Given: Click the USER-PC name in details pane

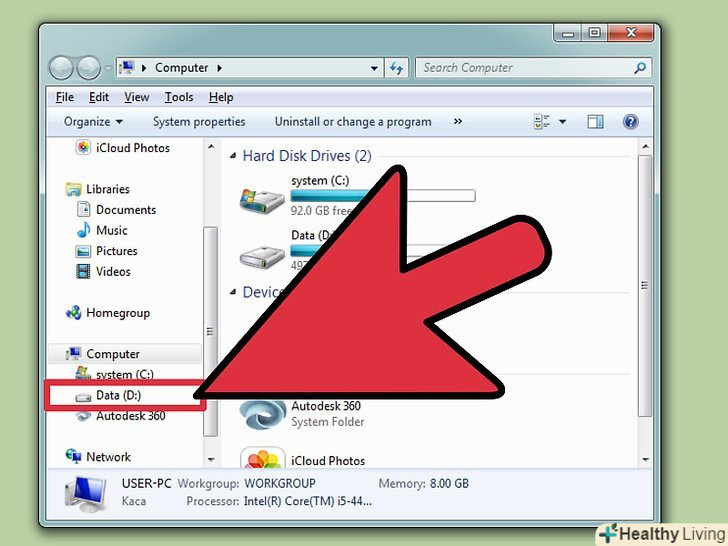Looking at the screenshot, I should [x=146, y=483].
